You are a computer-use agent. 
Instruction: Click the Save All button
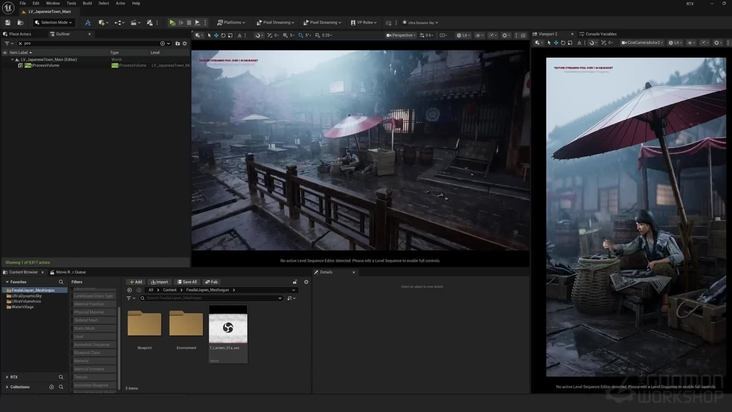click(x=187, y=282)
